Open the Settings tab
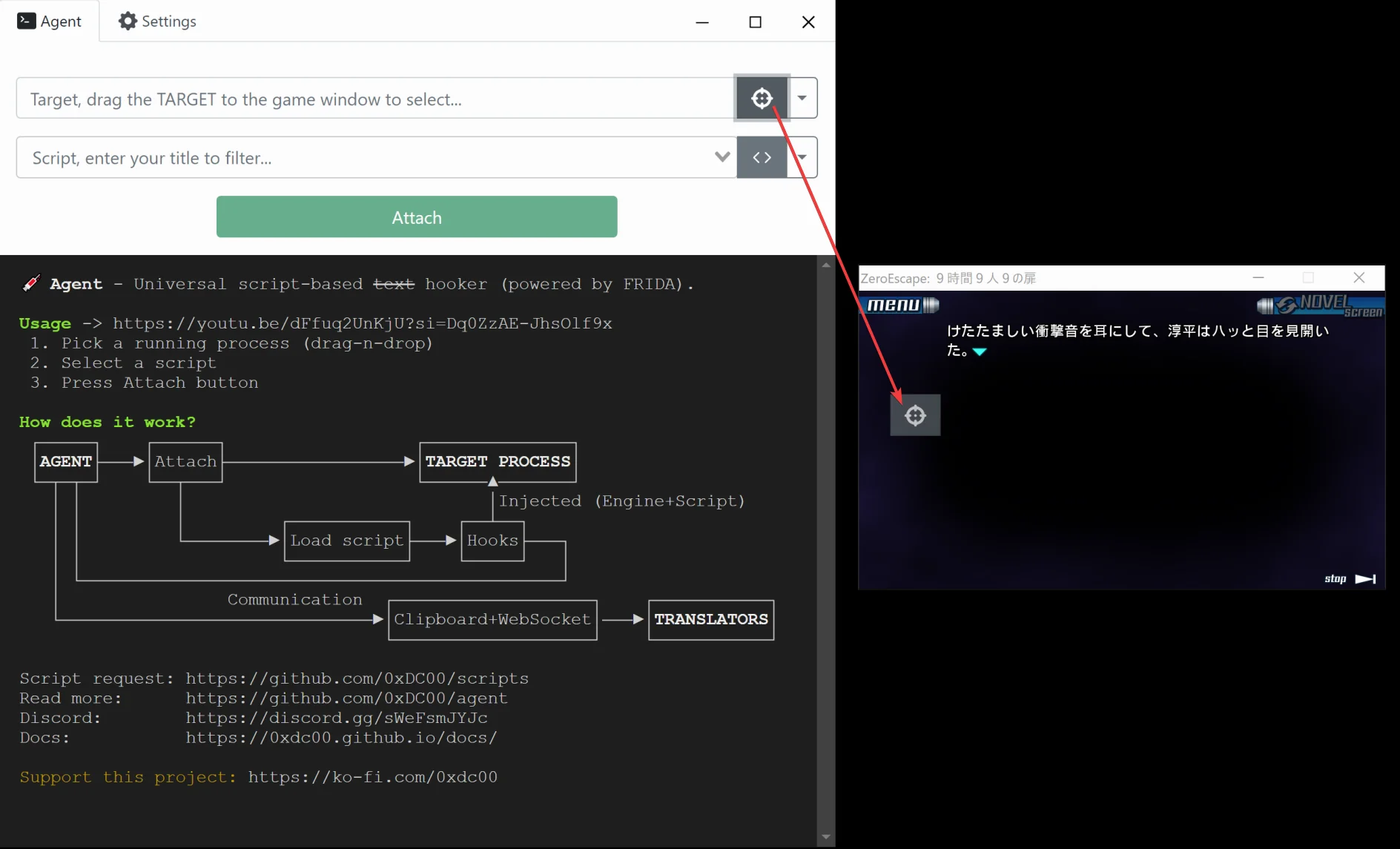 (x=157, y=22)
